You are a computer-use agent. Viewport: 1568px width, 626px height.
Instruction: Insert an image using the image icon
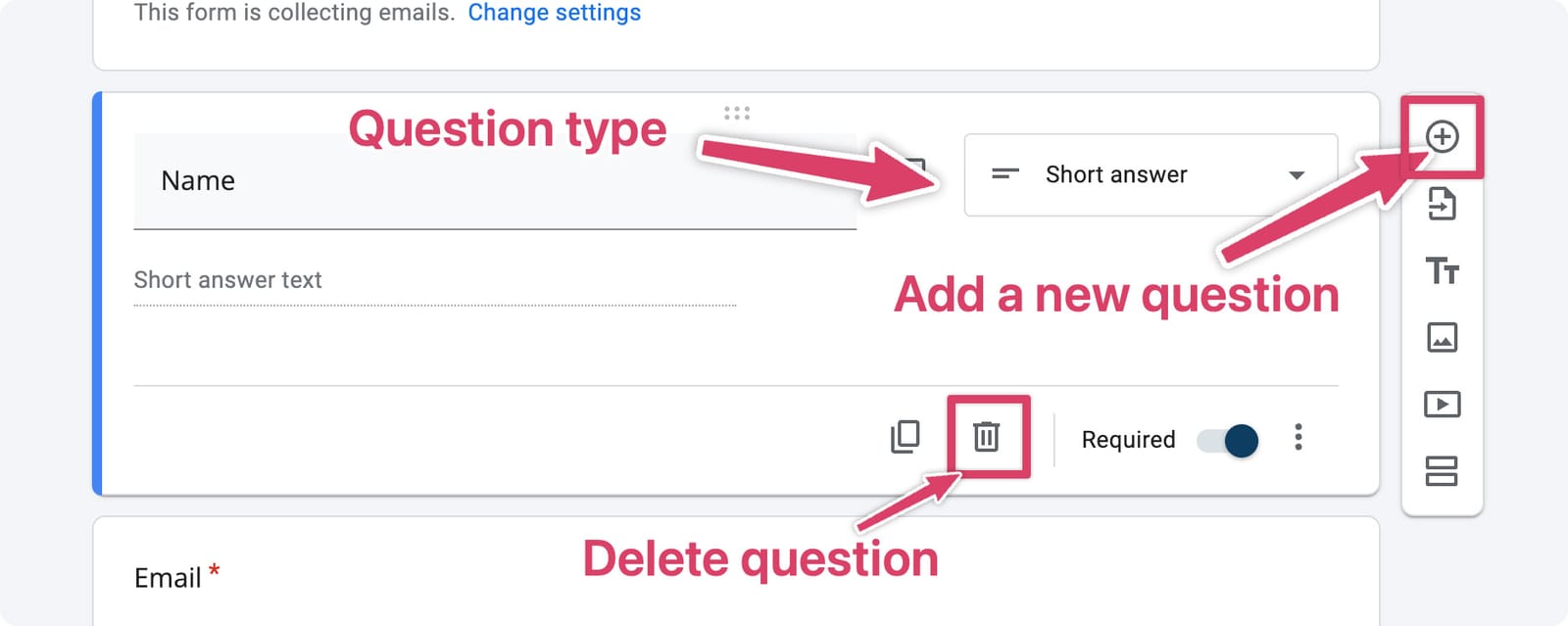click(x=1441, y=337)
